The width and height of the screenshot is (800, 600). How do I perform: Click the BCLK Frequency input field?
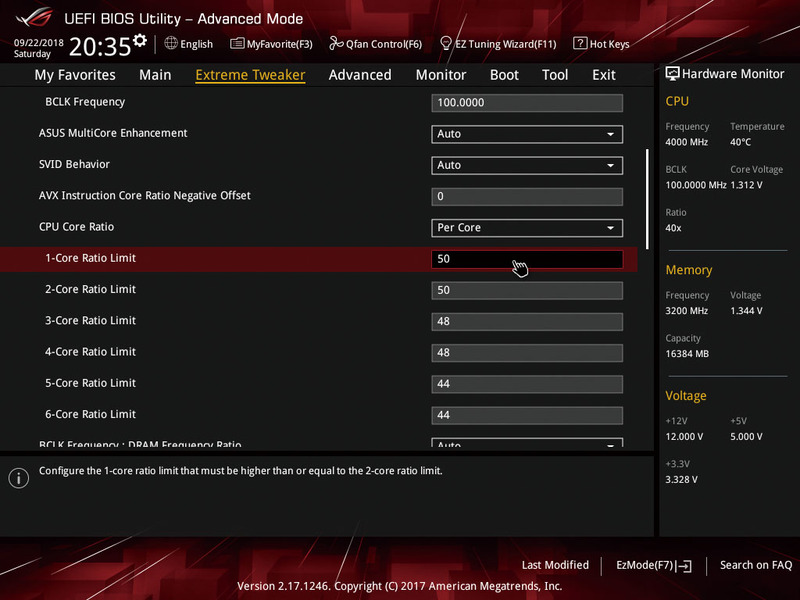pyautogui.click(x=527, y=102)
